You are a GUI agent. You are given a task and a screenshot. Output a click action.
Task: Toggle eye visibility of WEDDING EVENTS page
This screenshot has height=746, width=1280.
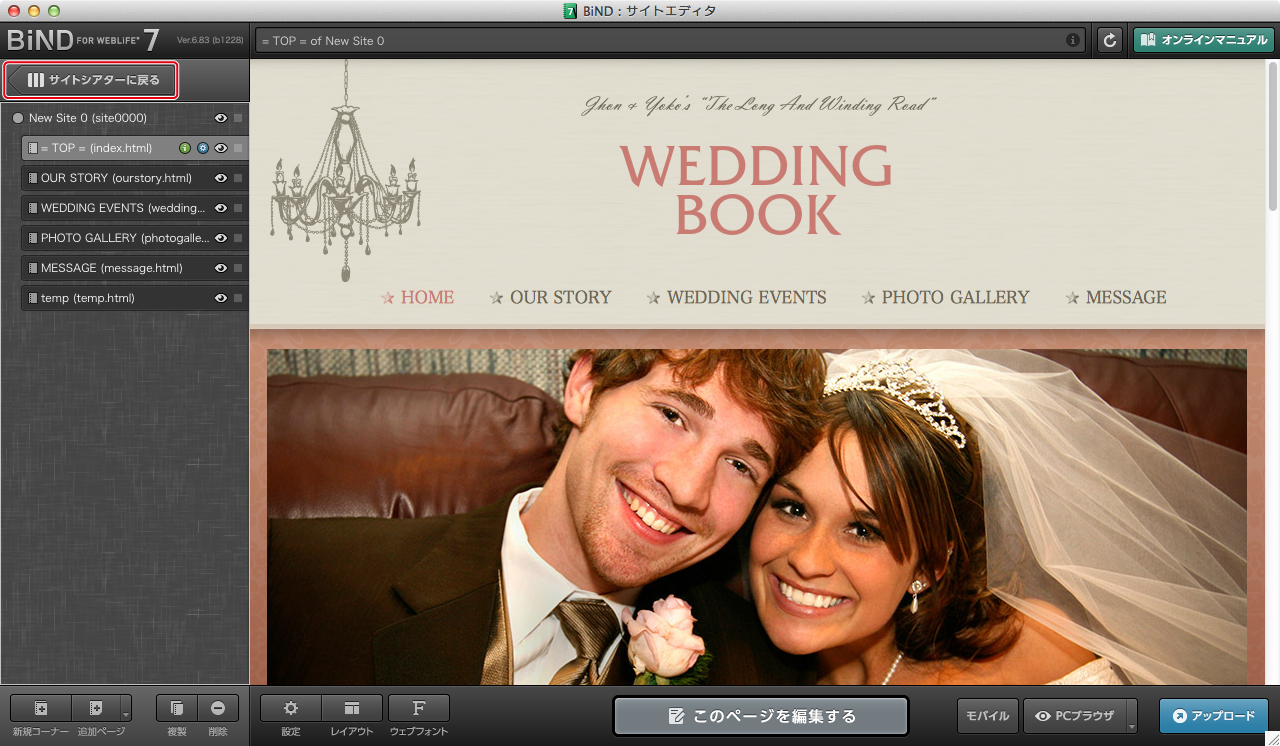tap(221, 208)
